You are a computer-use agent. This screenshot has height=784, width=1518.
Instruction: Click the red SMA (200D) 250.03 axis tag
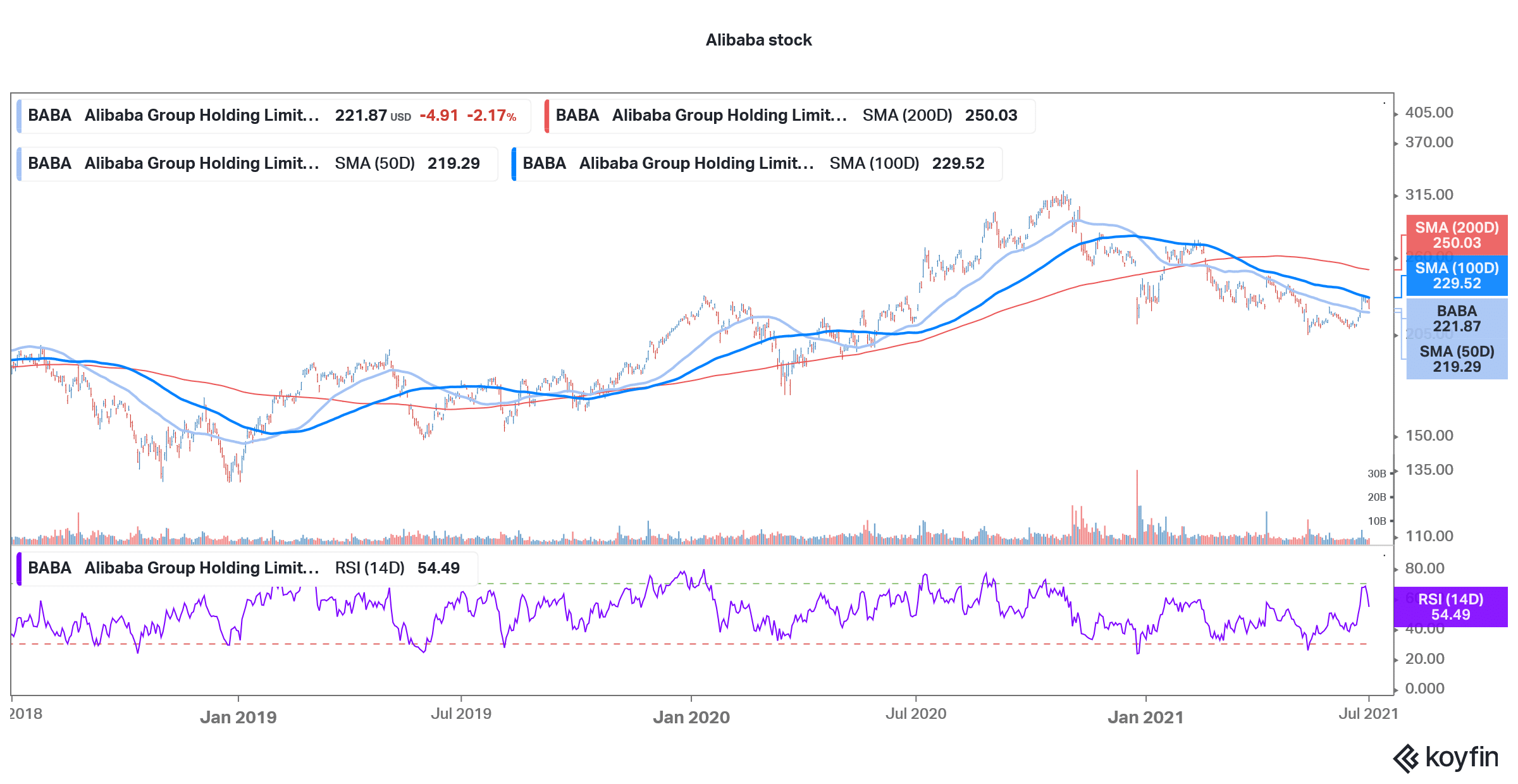pos(1457,235)
